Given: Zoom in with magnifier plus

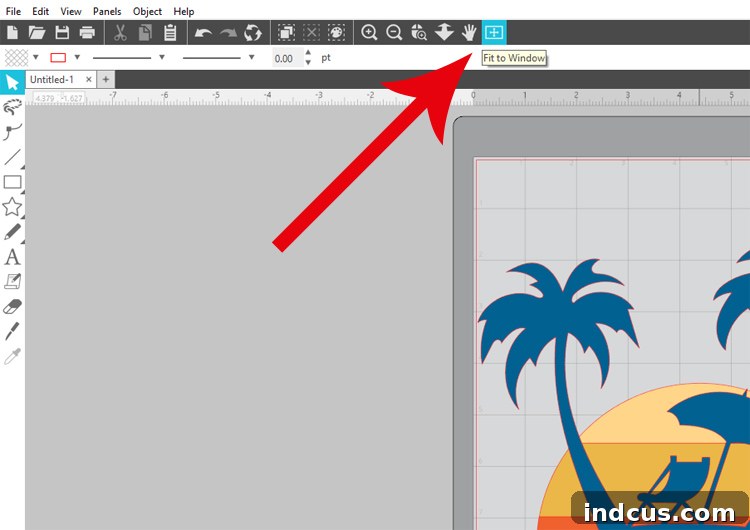Looking at the screenshot, I should (369, 33).
